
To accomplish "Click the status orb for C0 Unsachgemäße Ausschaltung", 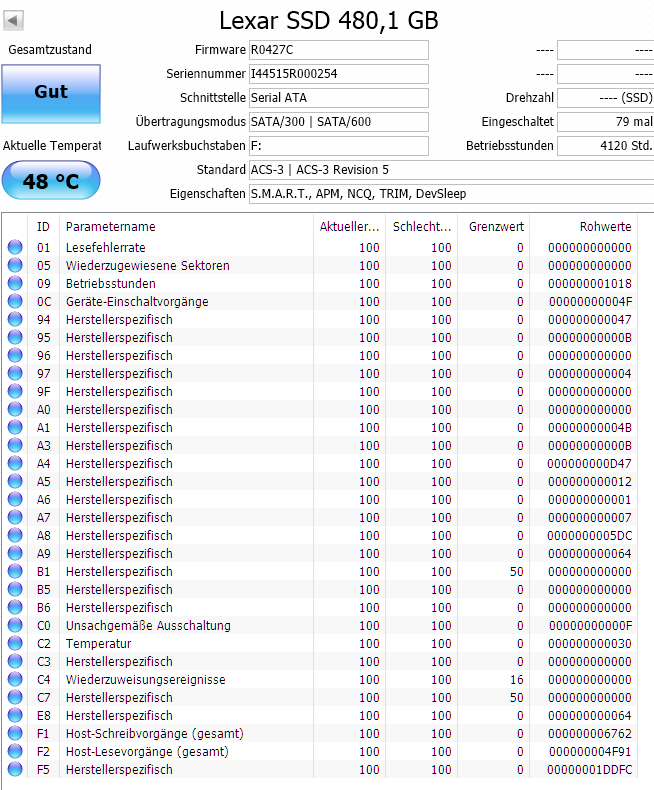I will click(x=15, y=625).
